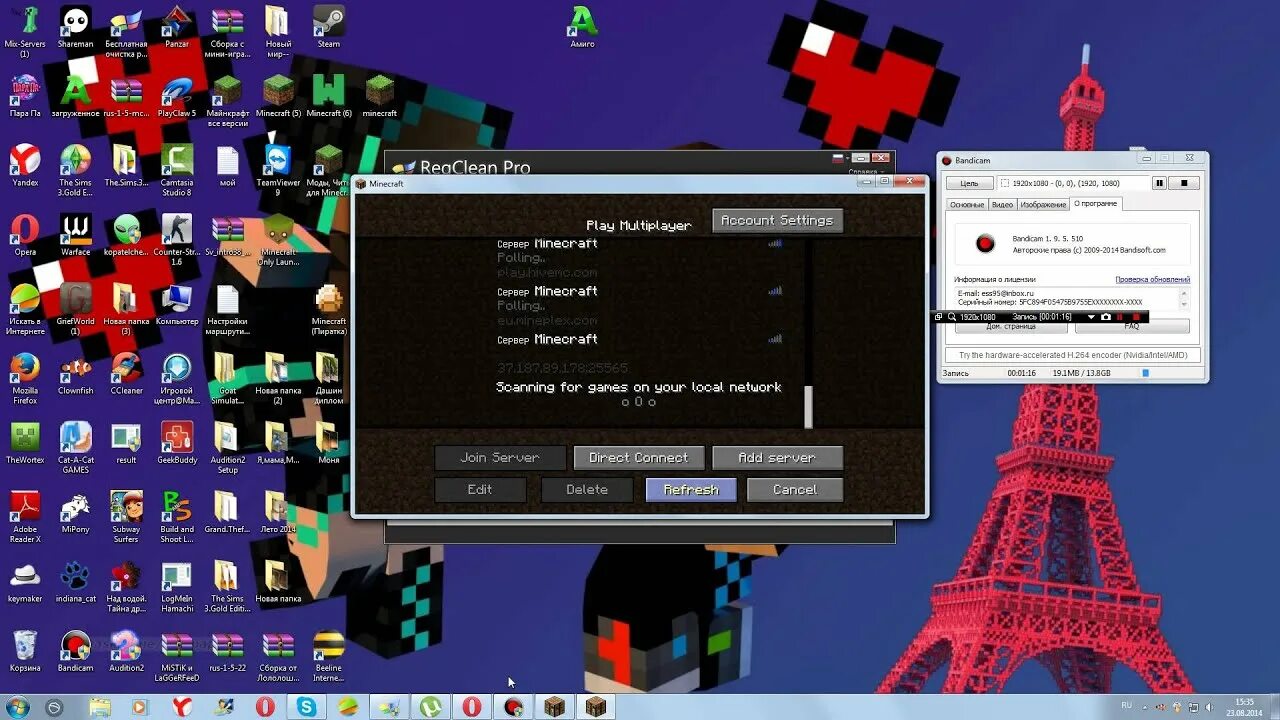Click Add server in Minecraft
The image size is (1280, 720).
[x=777, y=458]
